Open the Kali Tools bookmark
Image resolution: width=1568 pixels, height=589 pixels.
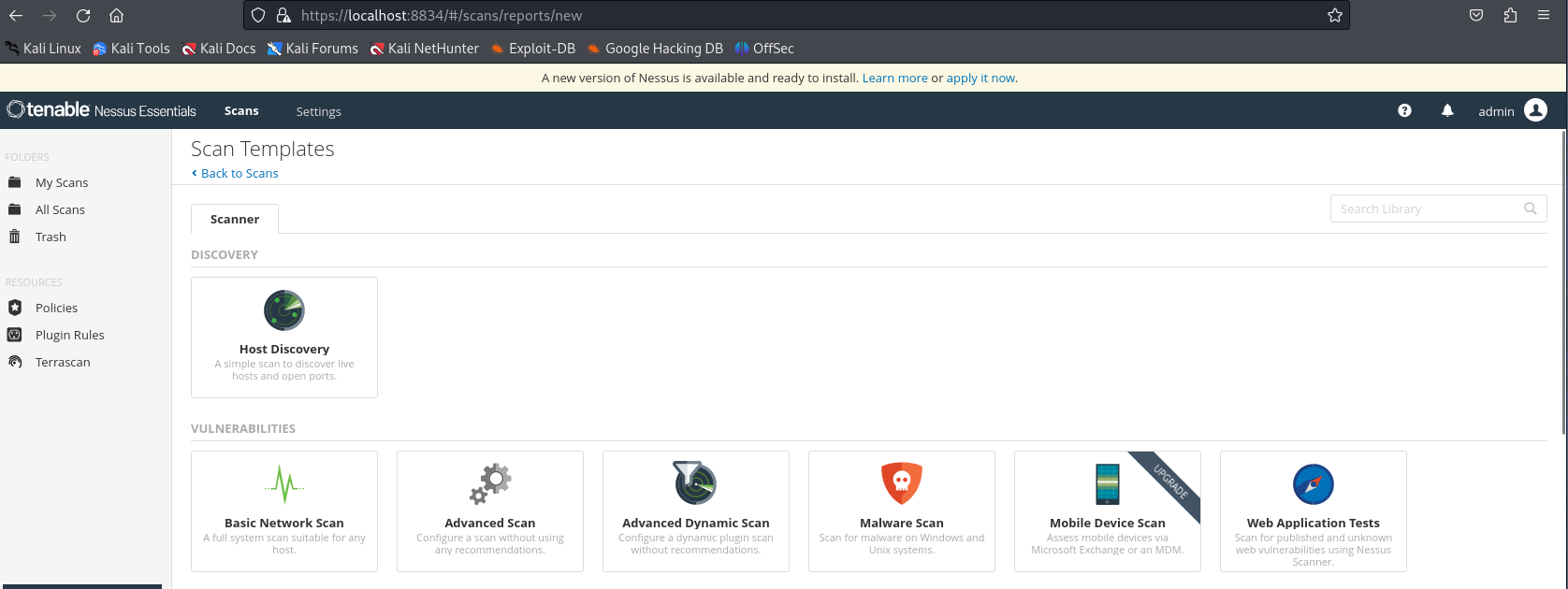point(132,49)
